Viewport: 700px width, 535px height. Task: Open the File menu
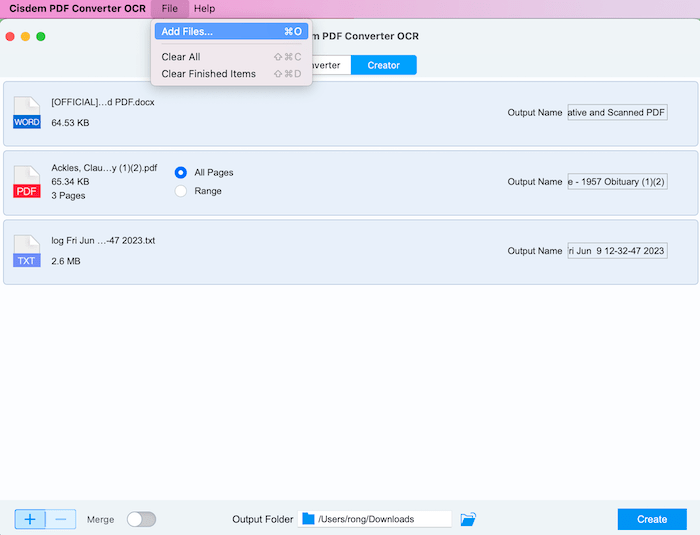(170, 8)
